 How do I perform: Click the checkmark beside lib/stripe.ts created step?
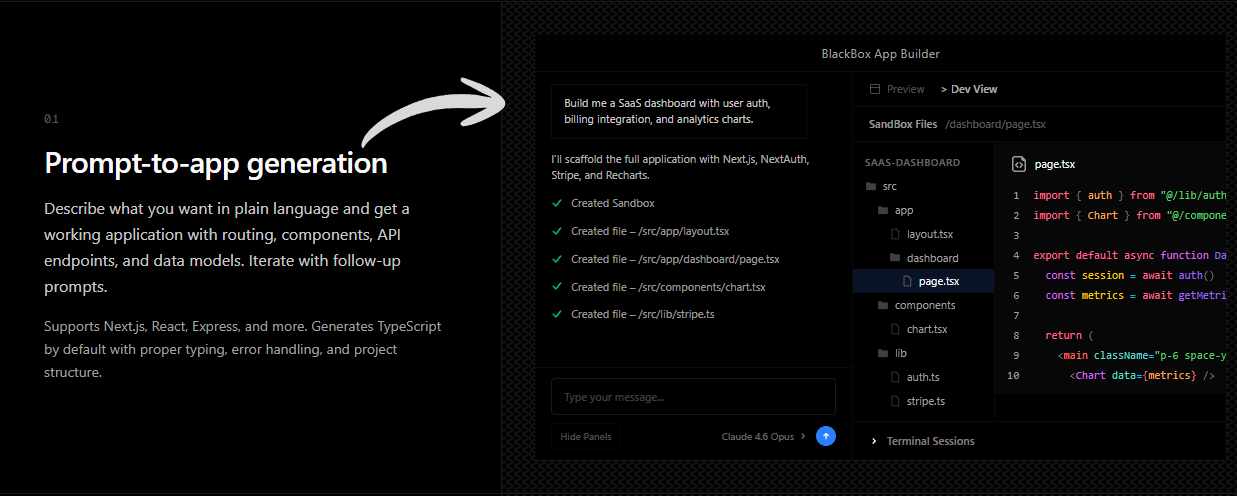[x=556, y=314]
